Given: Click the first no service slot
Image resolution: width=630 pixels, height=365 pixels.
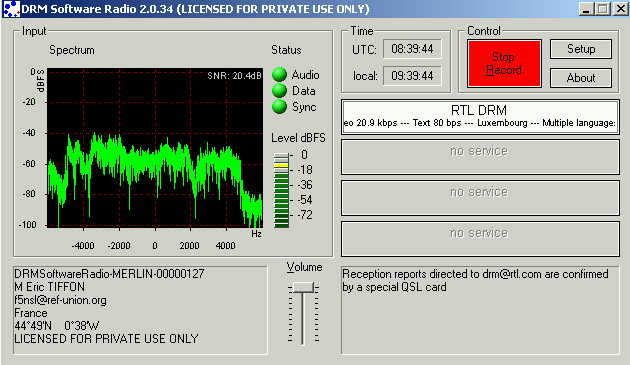Looking at the screenshot, I should point(480,157).
